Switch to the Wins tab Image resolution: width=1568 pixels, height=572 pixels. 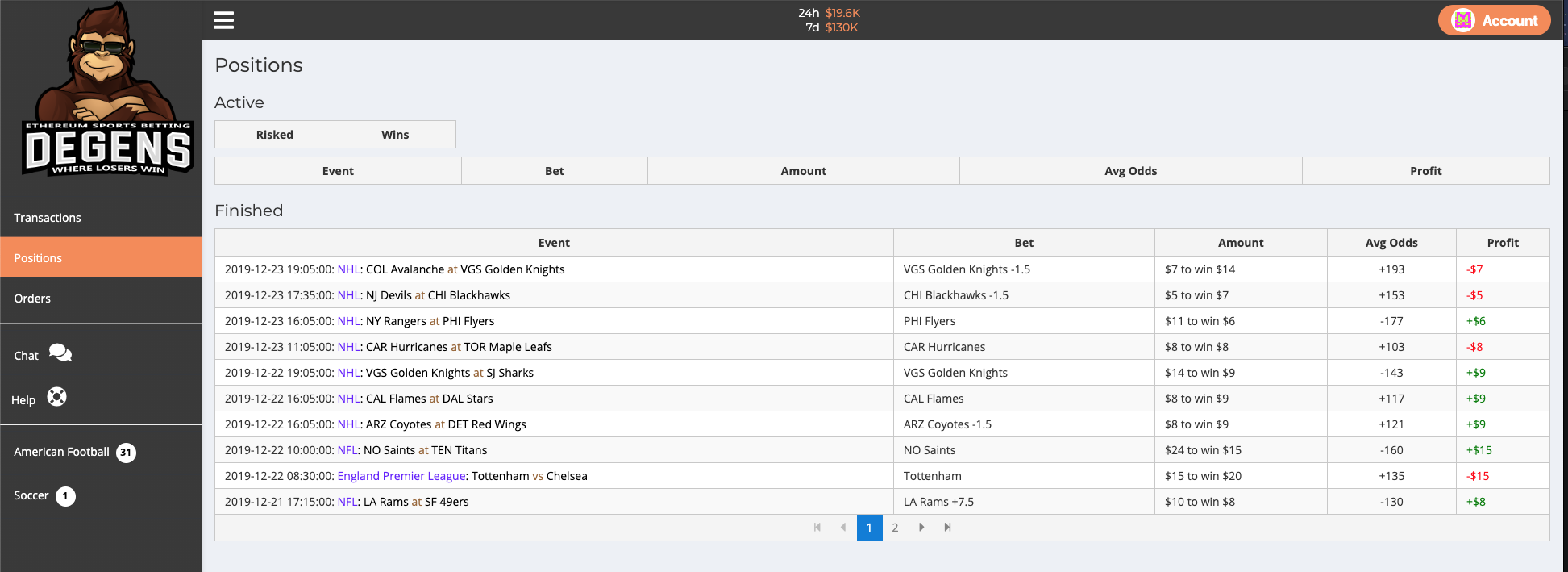[395, 135]
